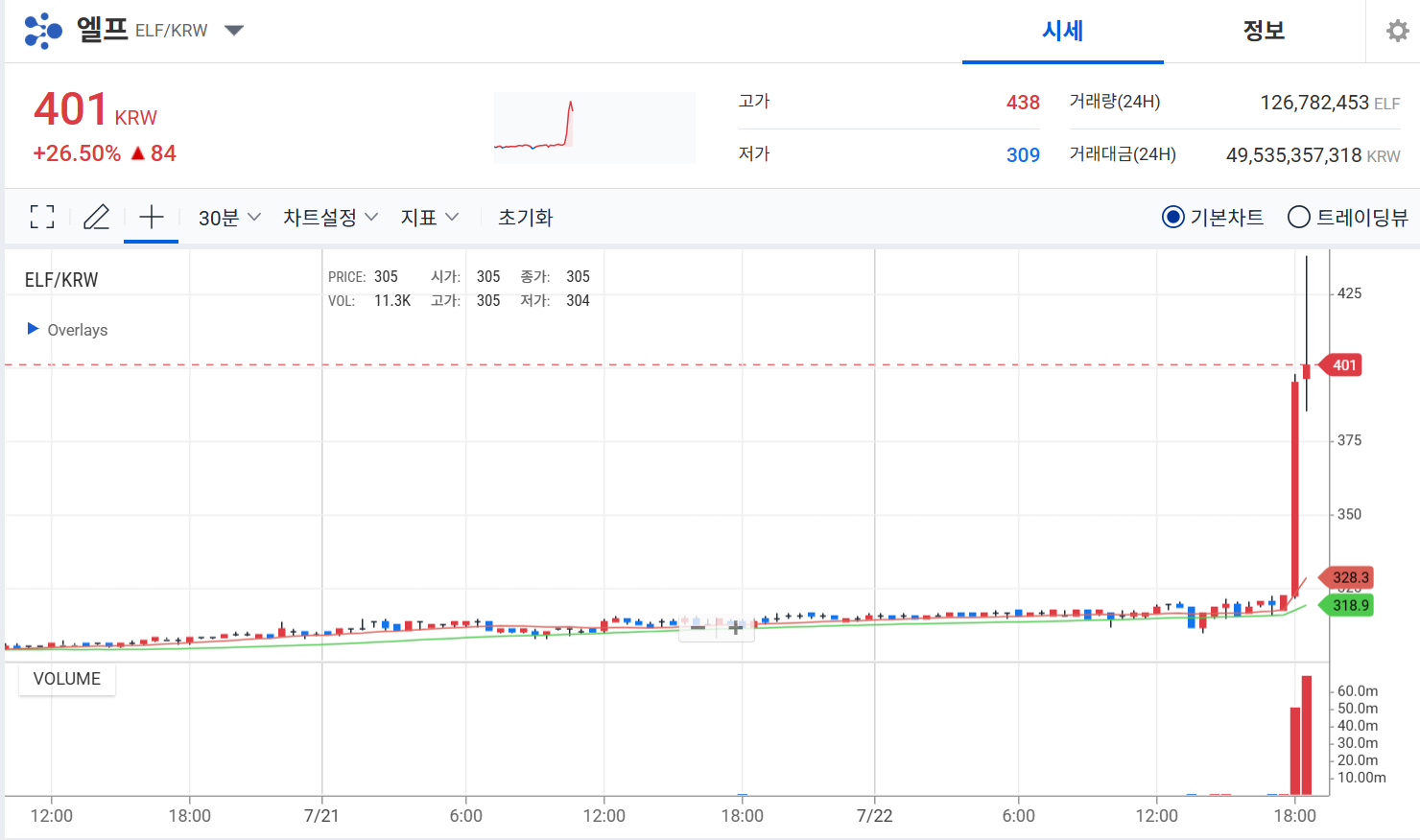The image size is (1420, 840).
Task: Click the 엘프 coin name heading
Action: (102, 29)
